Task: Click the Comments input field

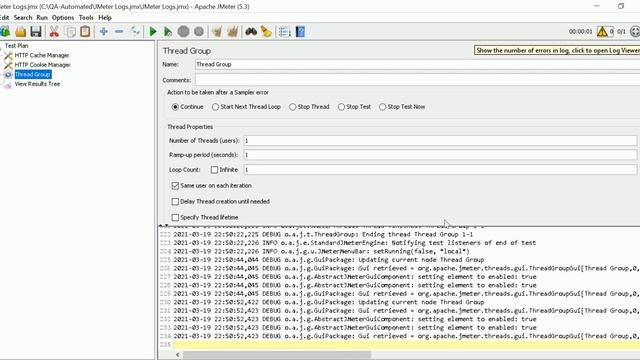Action: tap(417, 80)
